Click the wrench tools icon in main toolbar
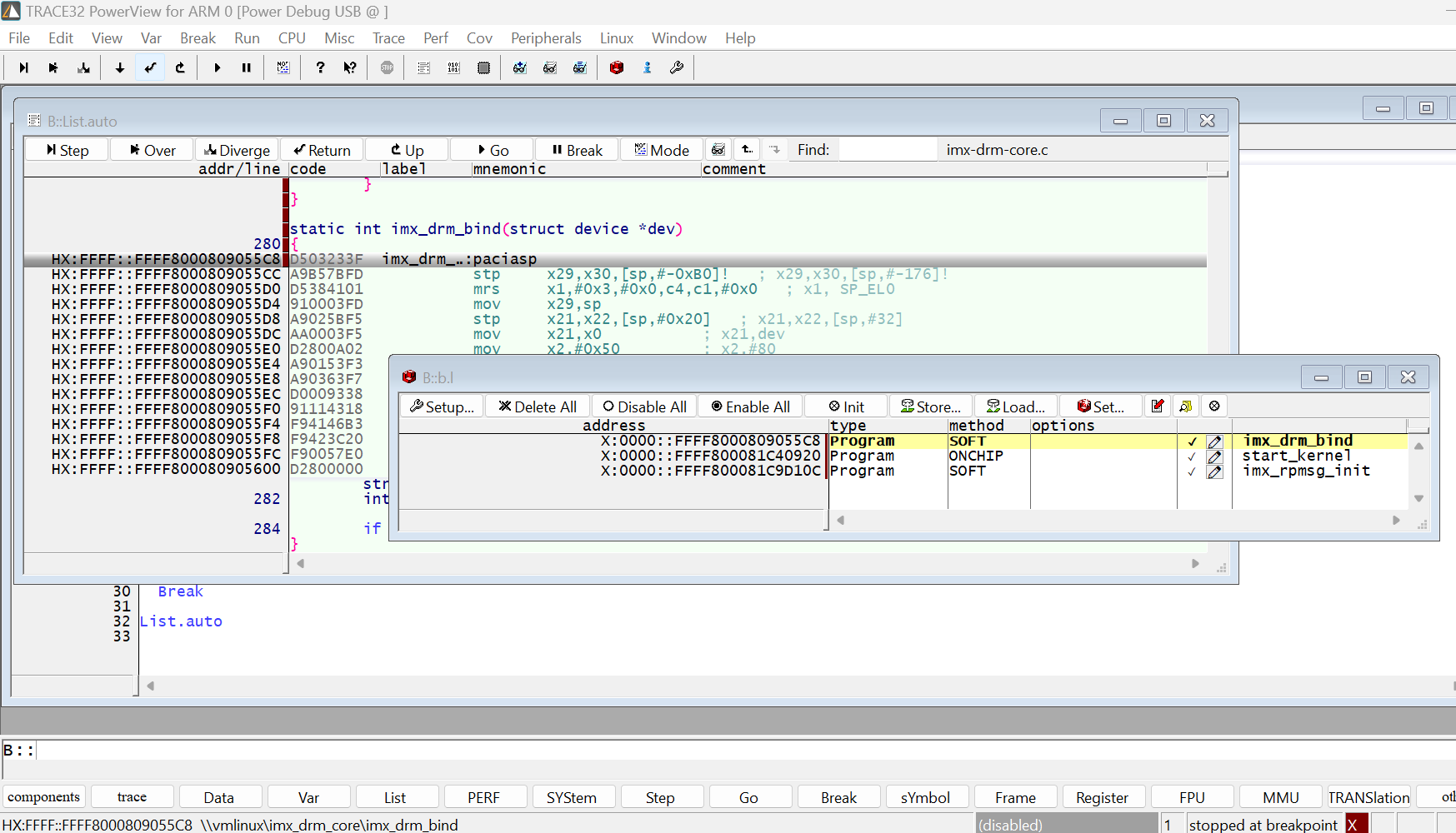The height and width of the screenshot is (833, 1456). point(676,67)
